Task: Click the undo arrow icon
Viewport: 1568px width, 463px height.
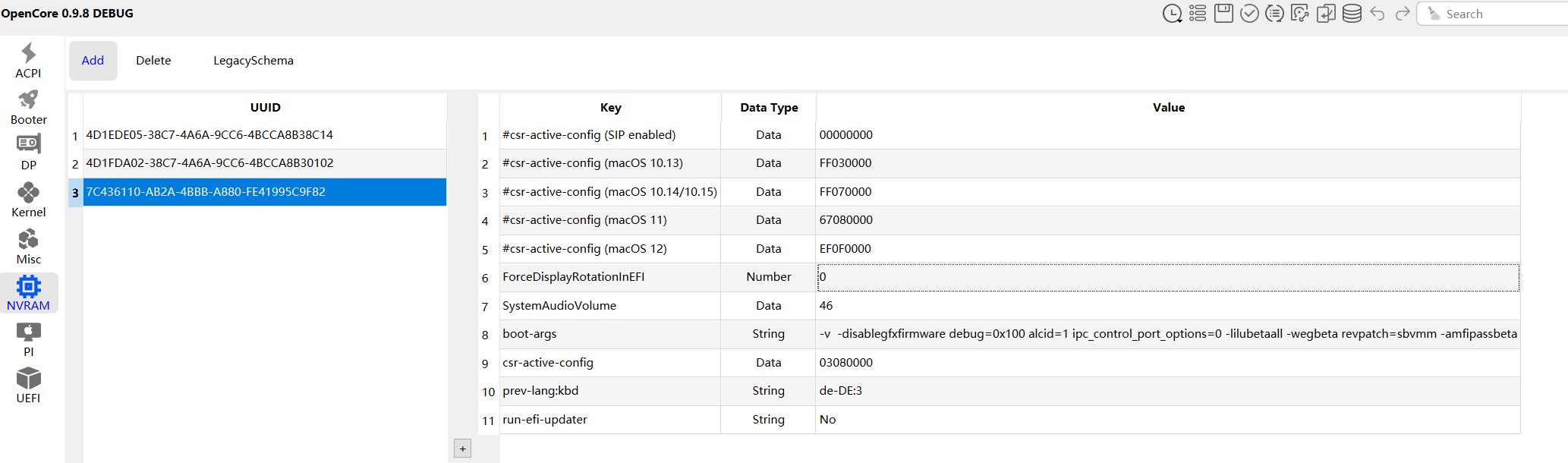Action: (x=1378, y=14)
